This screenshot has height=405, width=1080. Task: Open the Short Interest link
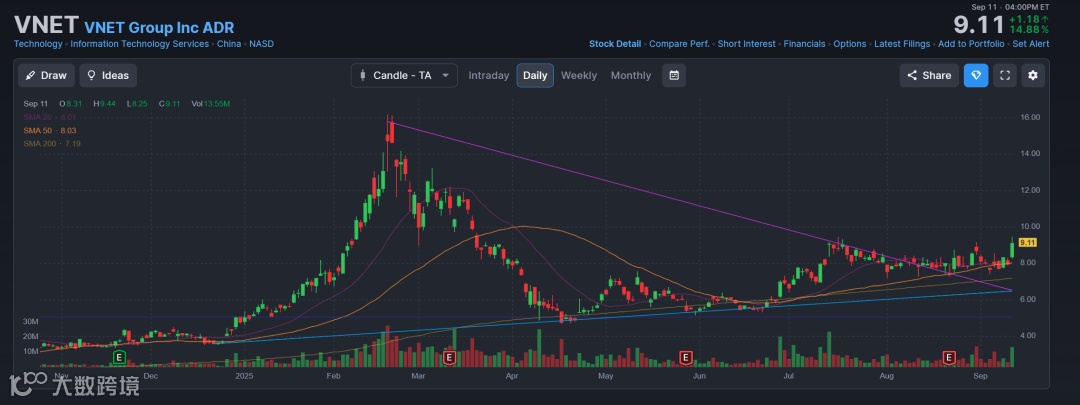[747, 44]
